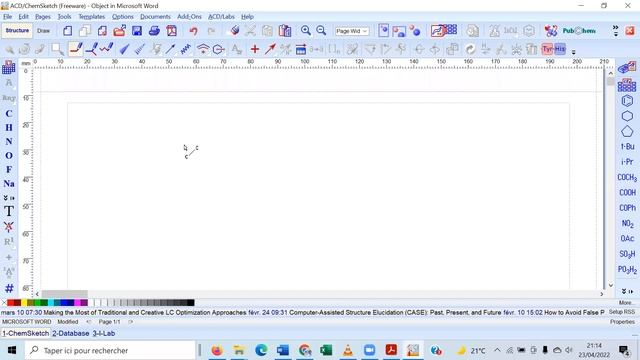
Task: Open the Add-Ons menu
Action: pyautogui.click(x=189, y=17)
